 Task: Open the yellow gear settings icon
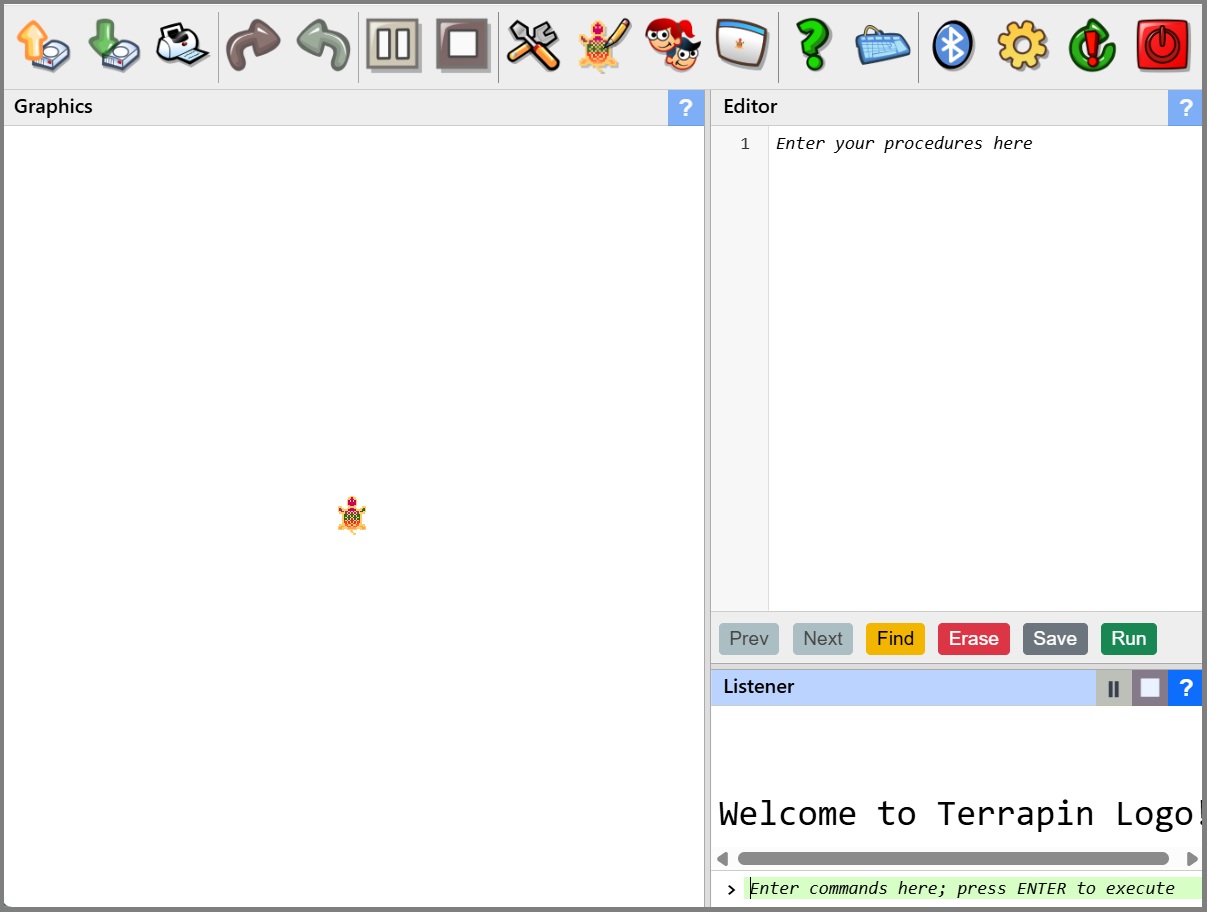pos(1022,45)
